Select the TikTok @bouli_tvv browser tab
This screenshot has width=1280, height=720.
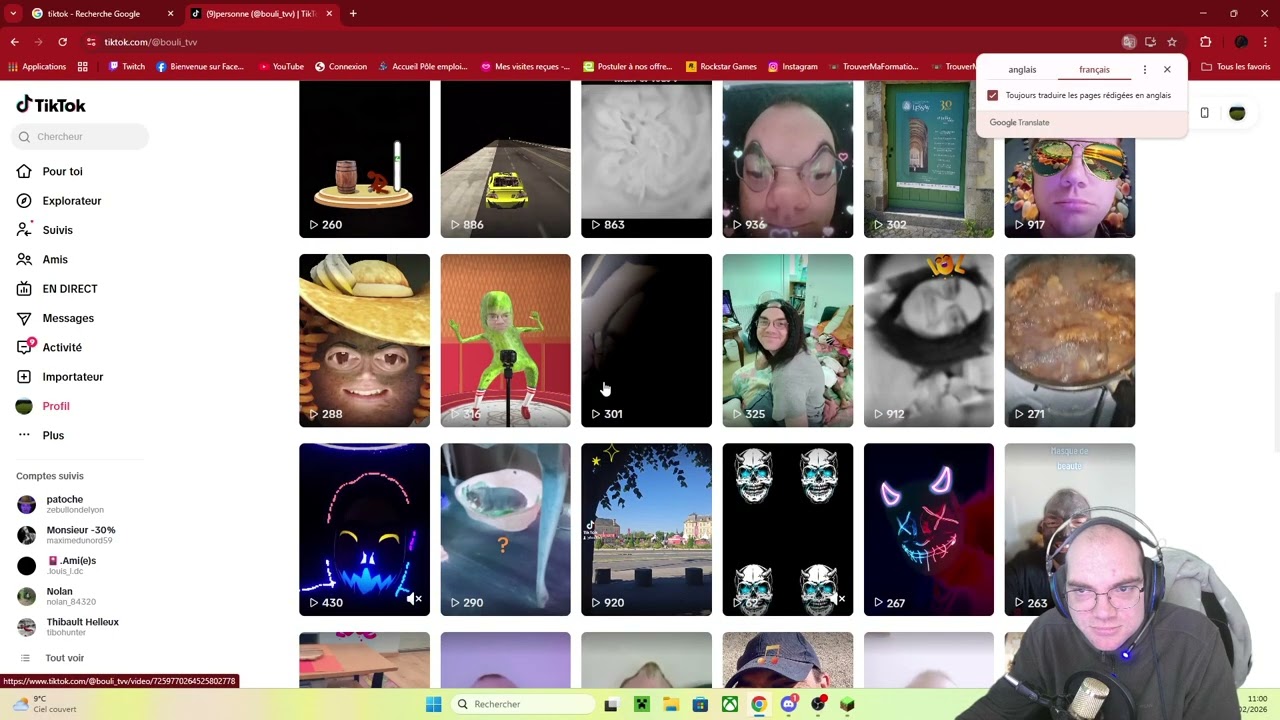click(261, 14)
